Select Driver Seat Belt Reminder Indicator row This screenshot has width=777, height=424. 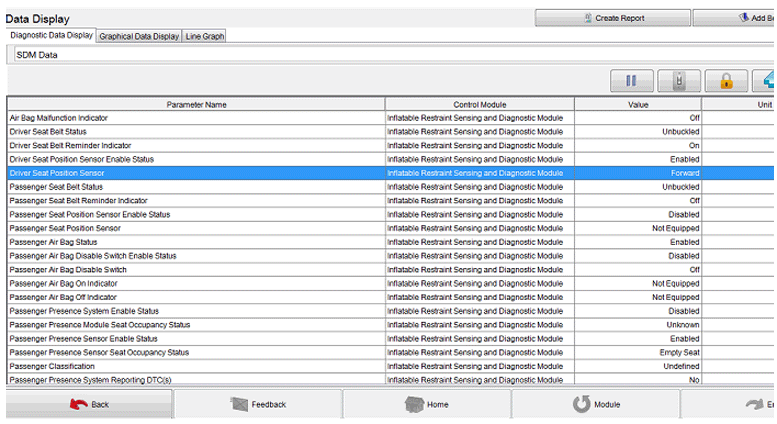[x=390, y=146]
